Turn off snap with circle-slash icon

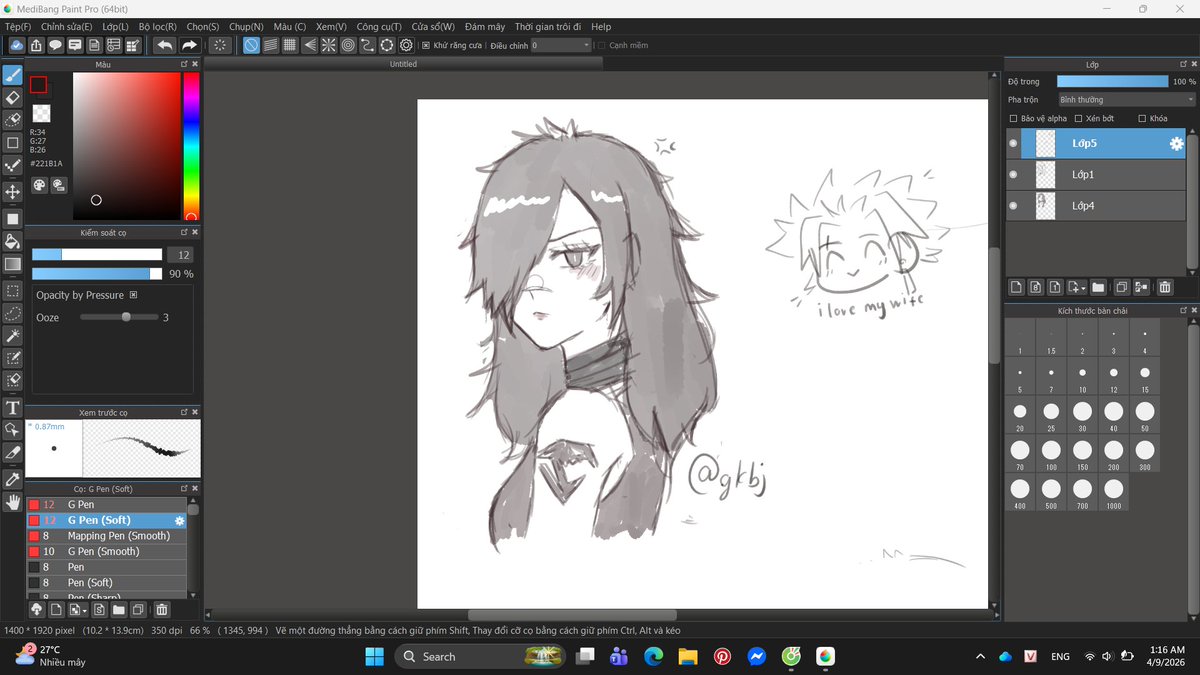coord(251,45)
